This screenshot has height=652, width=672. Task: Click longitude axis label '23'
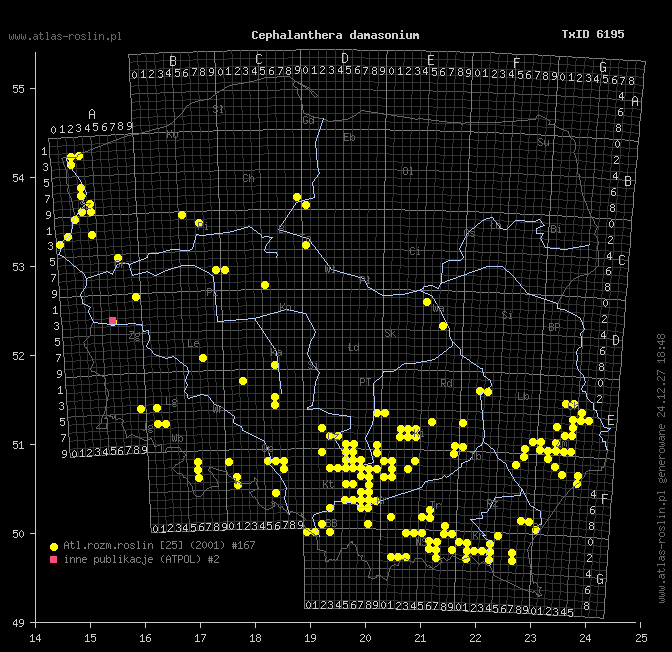tap(531, 638)
